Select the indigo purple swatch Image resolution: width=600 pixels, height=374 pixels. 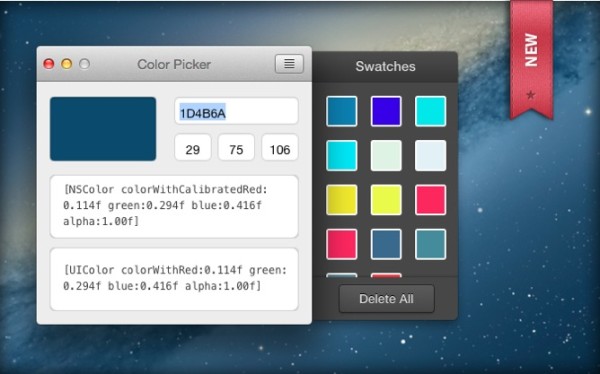pos(386,111)
